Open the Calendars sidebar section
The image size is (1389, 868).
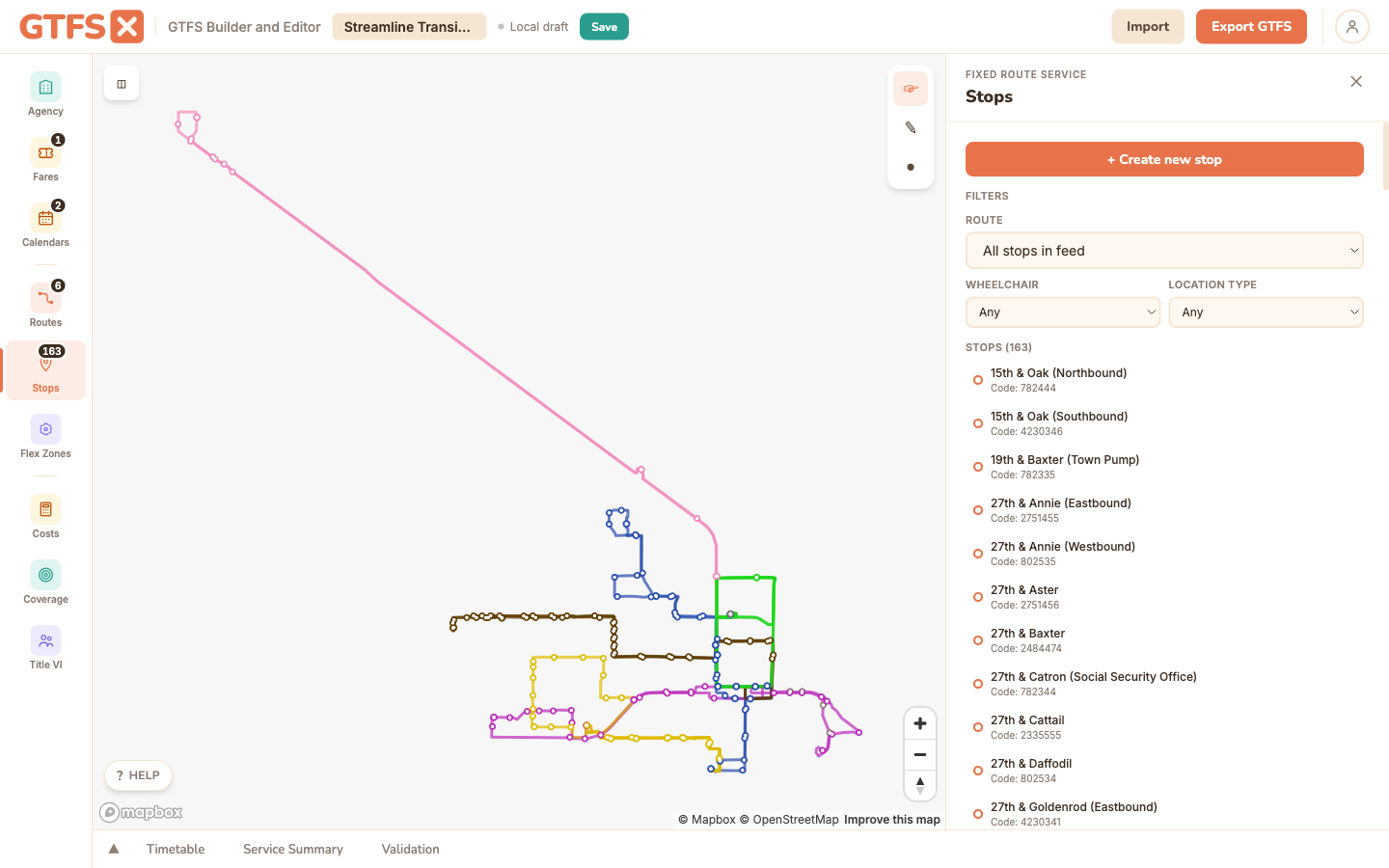coord(45,226)
